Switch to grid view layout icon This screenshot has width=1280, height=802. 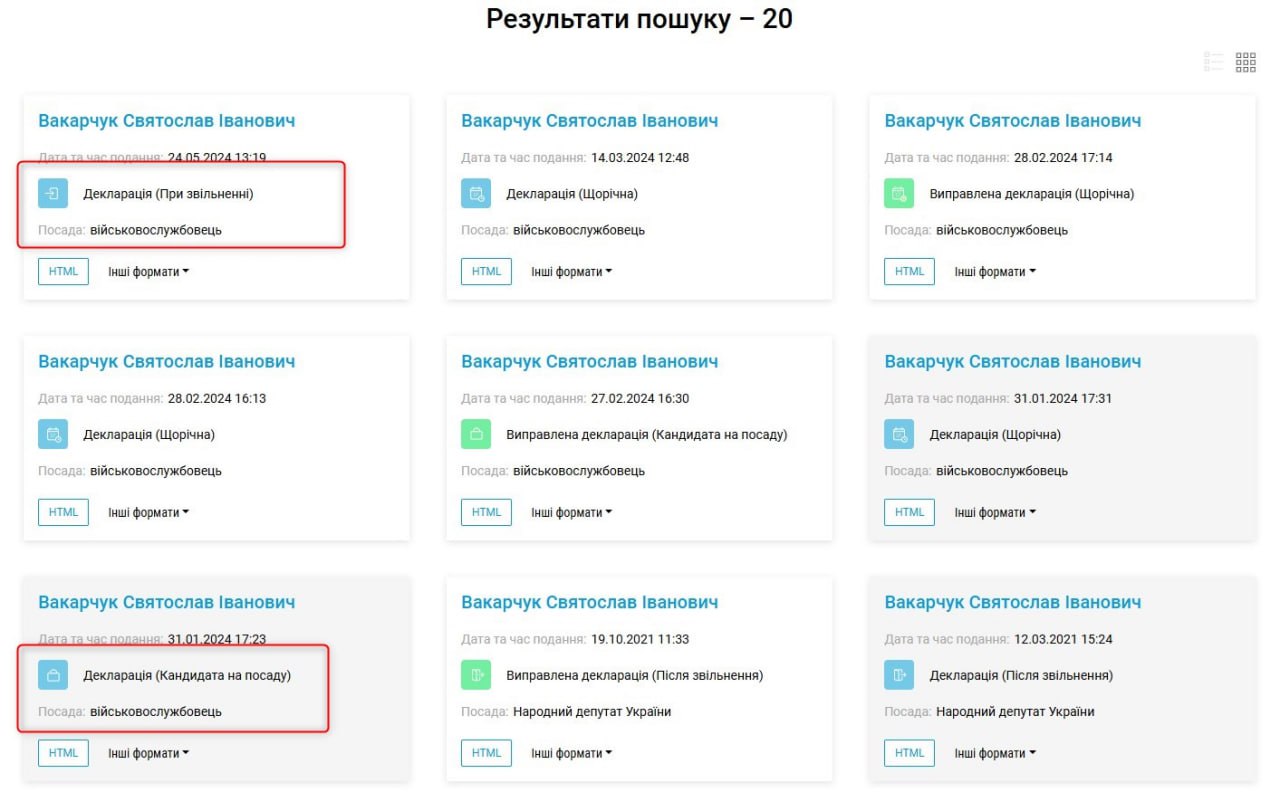click(x=1246, y=63)
